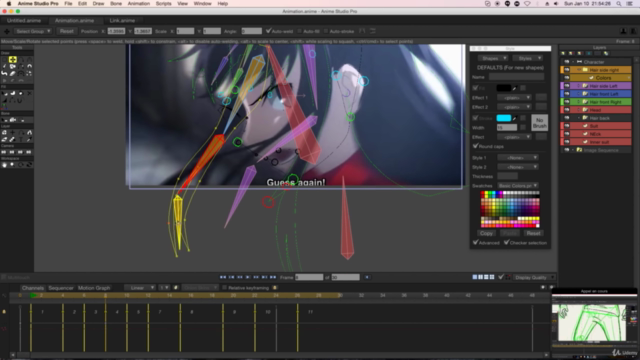This screenshot has height=360, width=640.
Task: Switch to the Motion Graph tab
Action: coord(94,288)
